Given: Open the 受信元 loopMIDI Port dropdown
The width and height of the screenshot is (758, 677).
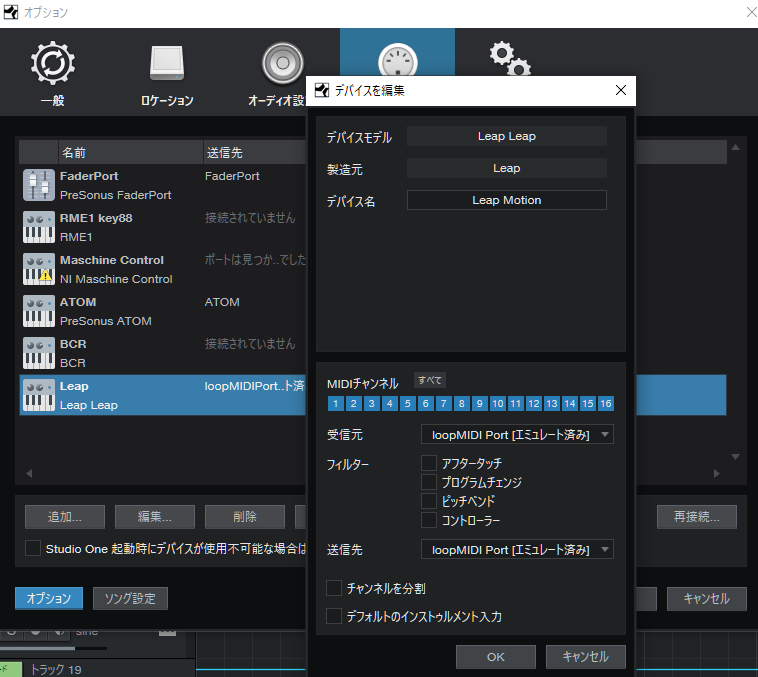Looking at the screenshot, I should click(517, 434).
